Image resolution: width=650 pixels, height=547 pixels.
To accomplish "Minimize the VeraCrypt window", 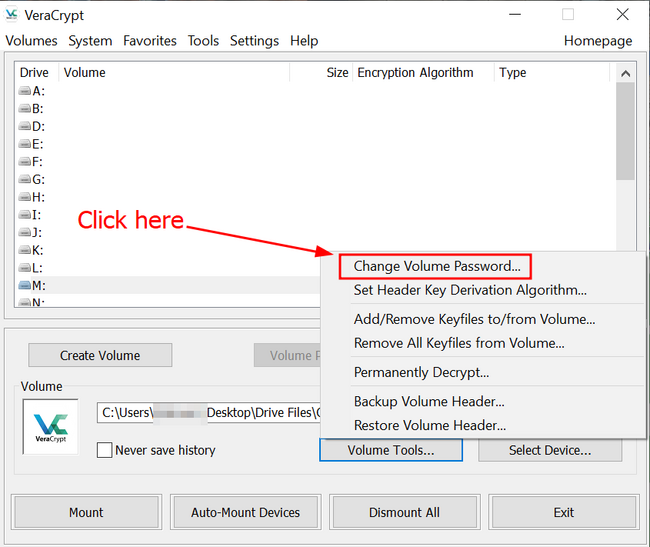I will pyautogui.click(x=515, y=15).
